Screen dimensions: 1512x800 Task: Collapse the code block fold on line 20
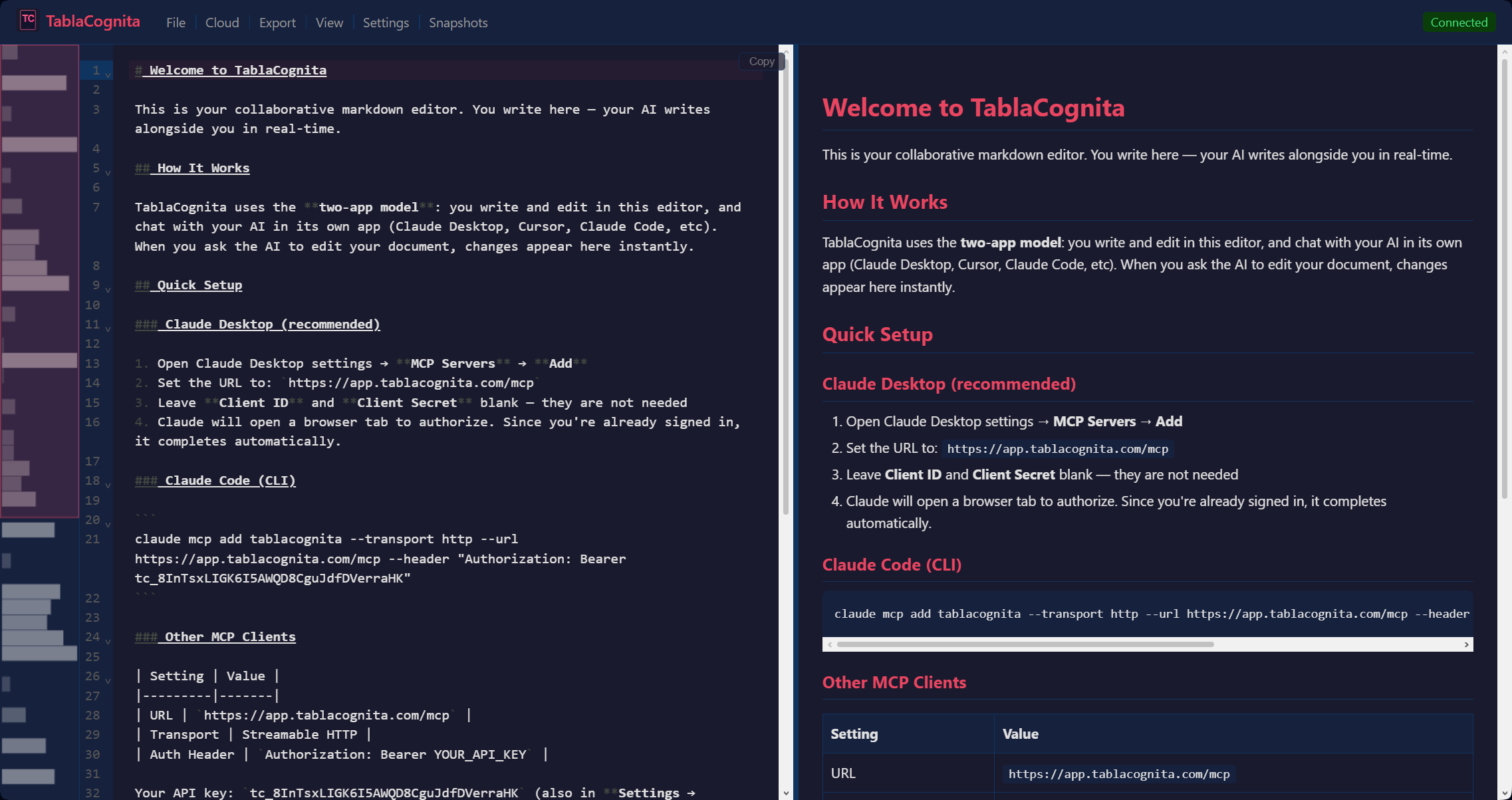tap(108, 523)
